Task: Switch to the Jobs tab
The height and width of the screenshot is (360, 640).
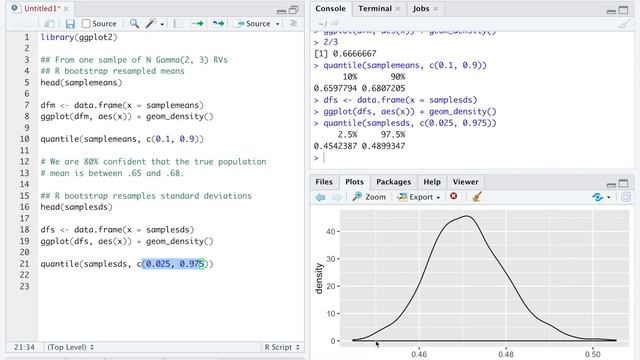Action: [x=421, y=9]
